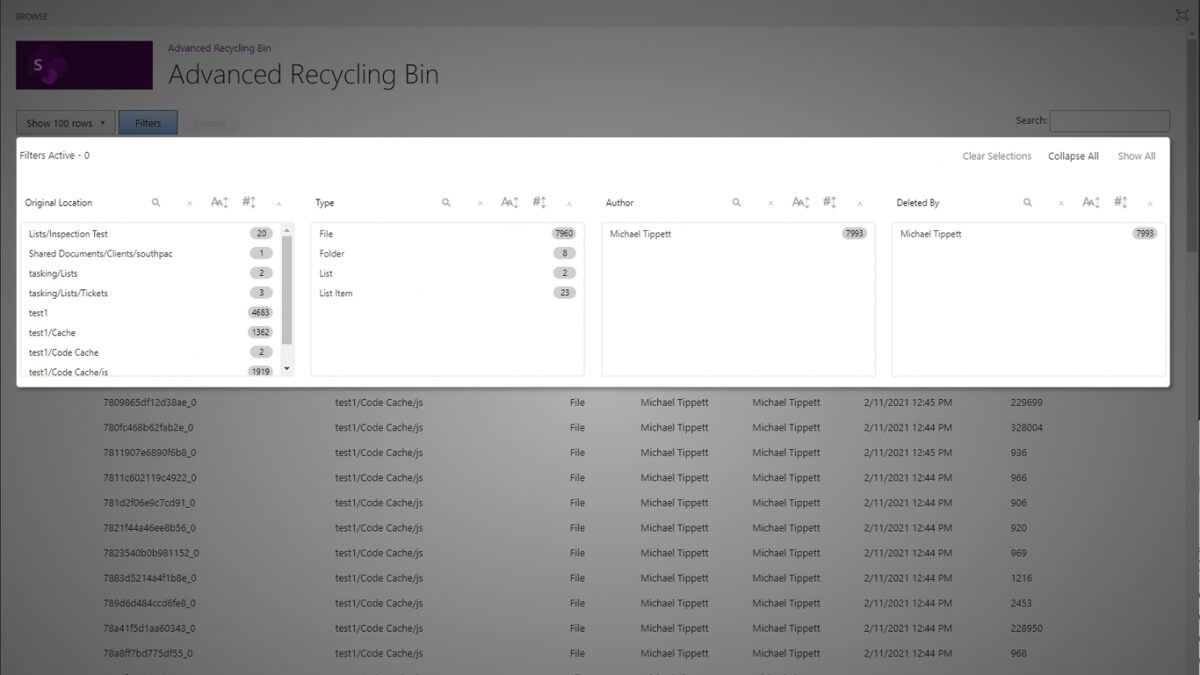Click the Clear Selections link
Screen dimensions: 1200x675
point(996,156)
